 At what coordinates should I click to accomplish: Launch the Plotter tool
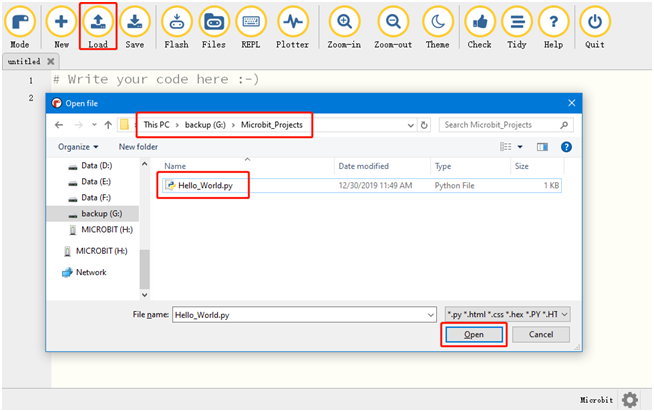[x=292, y=22]
